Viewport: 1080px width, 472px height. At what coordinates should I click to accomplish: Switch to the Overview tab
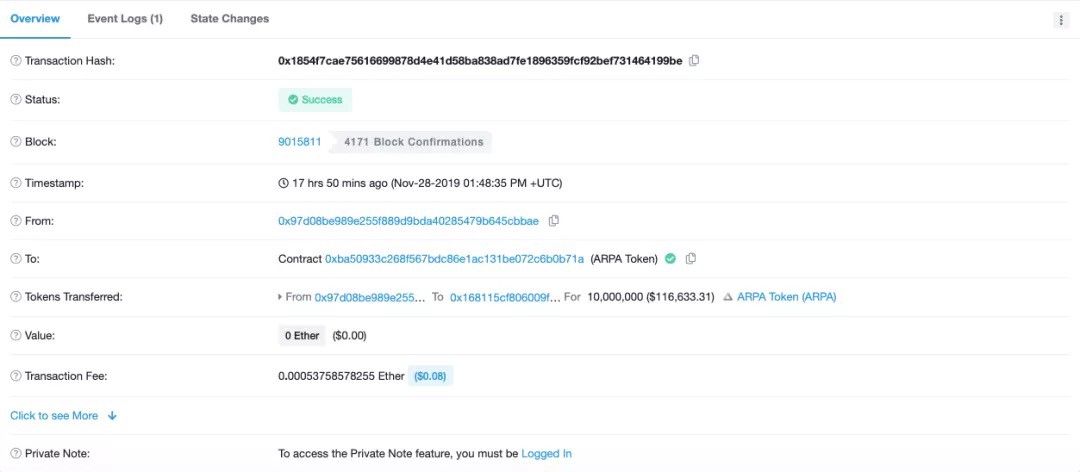(35, 19)
